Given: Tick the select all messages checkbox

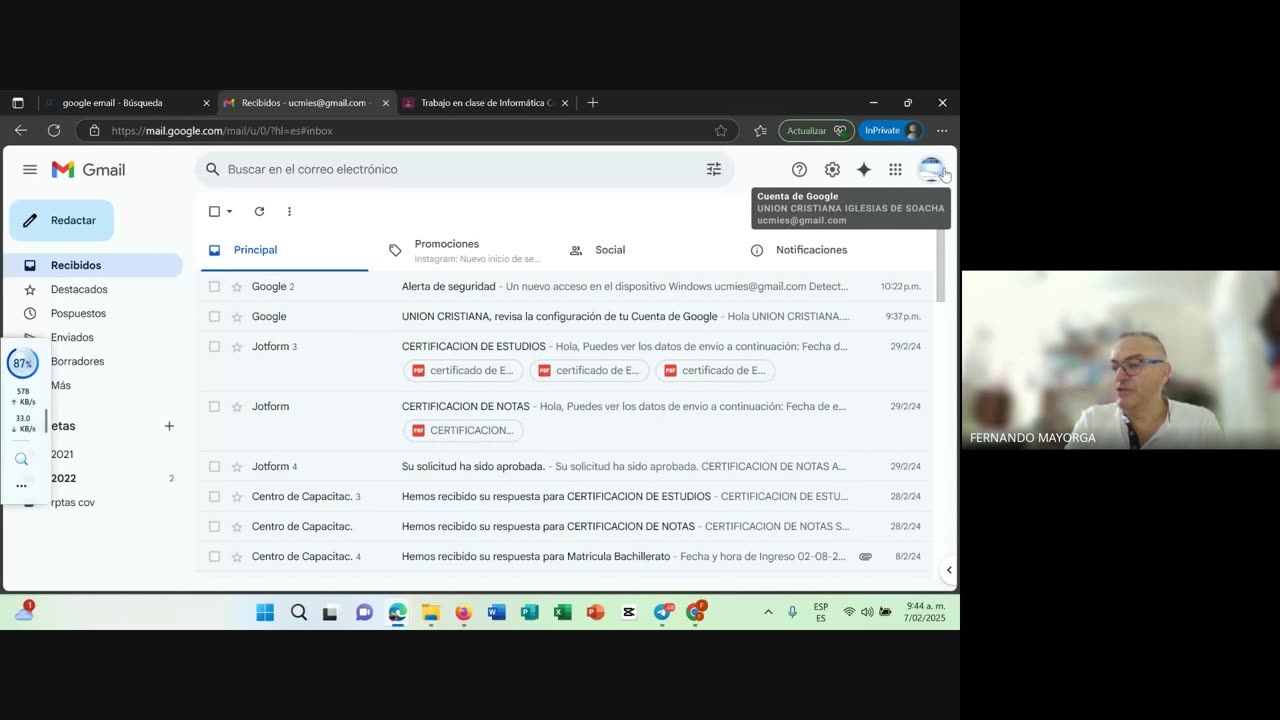Looking at the screenshot, I should pyautogui.click(x=214, y=211).
